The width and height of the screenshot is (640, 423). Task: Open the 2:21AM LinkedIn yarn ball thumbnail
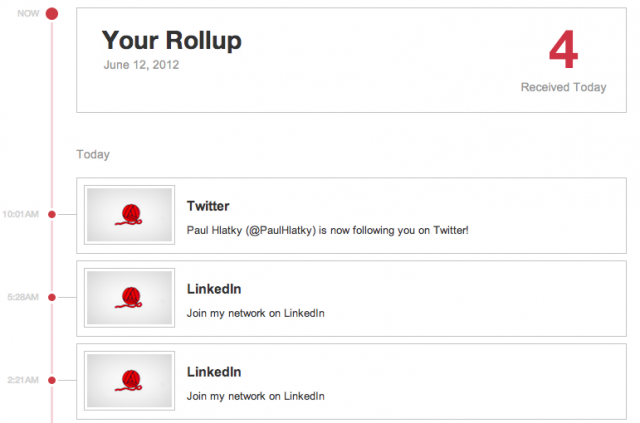tap(129, 381)
